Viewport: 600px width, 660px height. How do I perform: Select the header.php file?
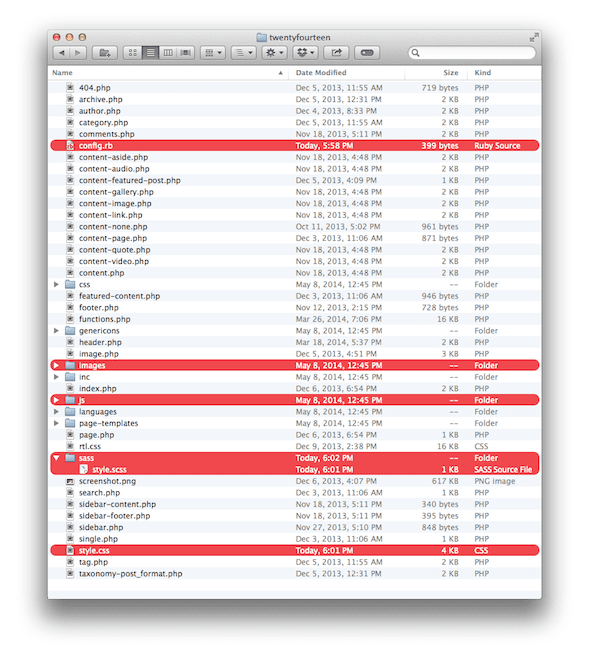coord(295,342)
